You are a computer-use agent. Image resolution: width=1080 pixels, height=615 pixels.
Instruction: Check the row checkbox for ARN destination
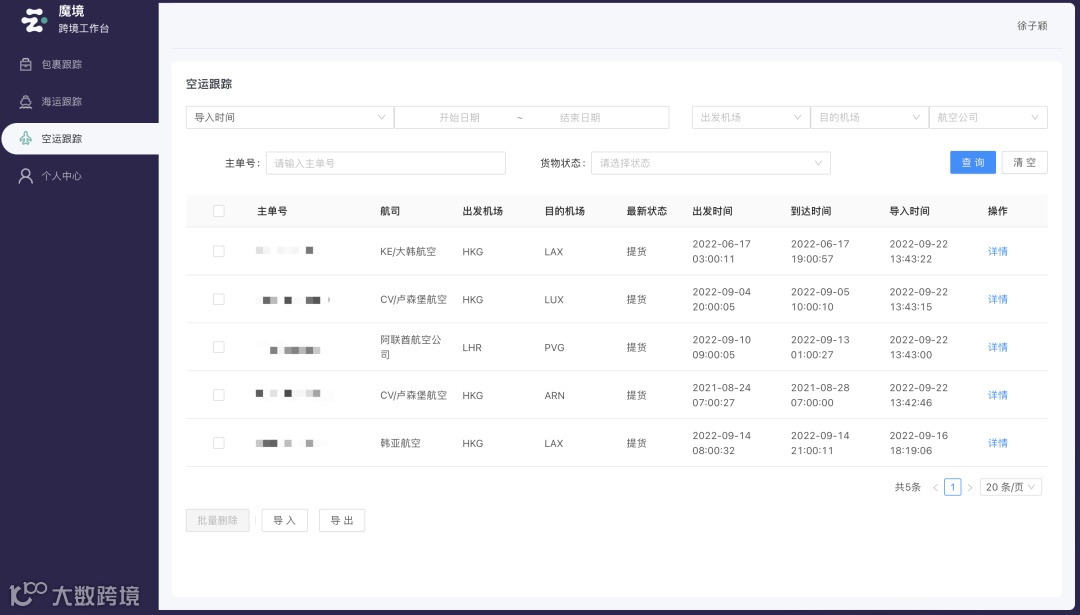click(x=218, y=395)
